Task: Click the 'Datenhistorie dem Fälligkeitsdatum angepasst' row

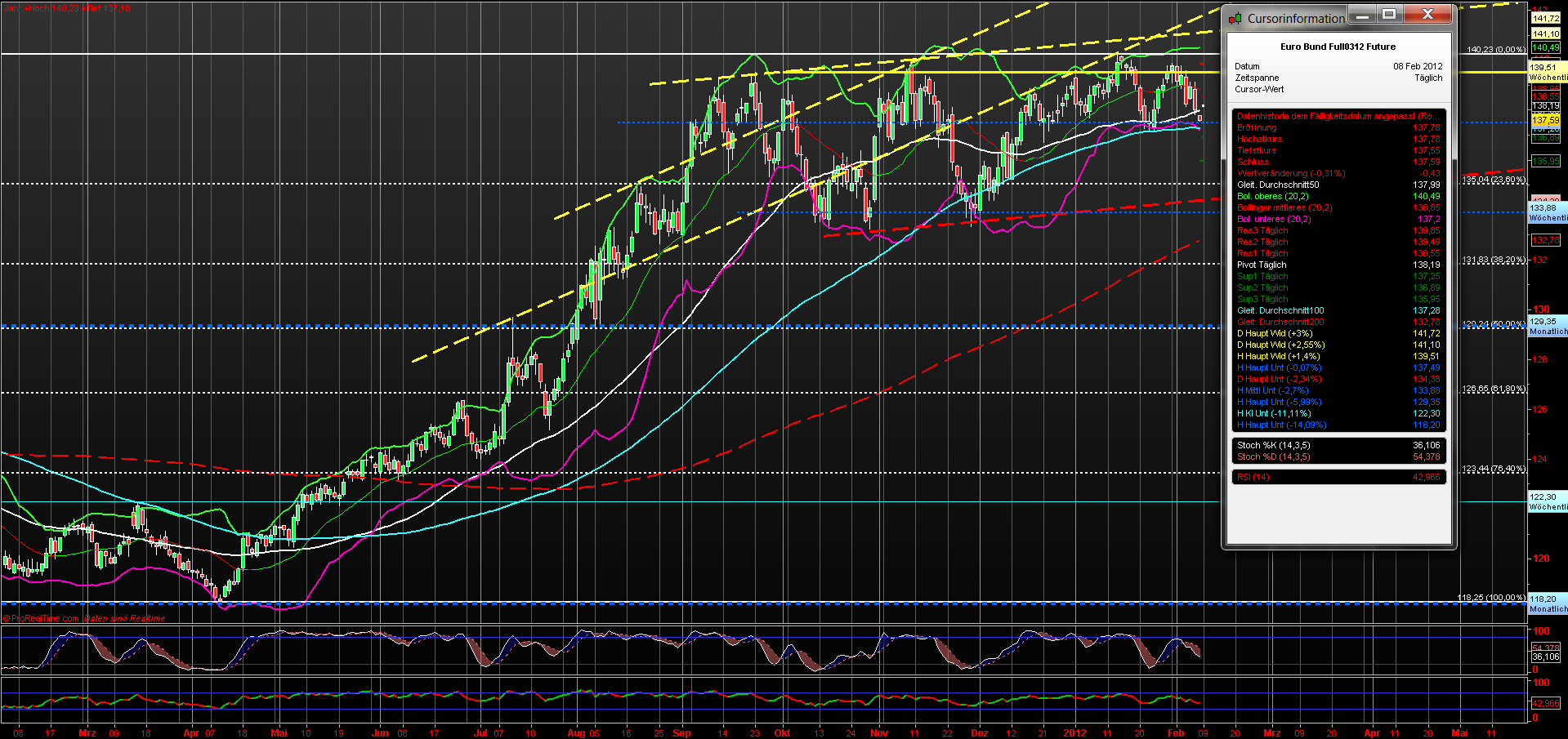Action: click(x=1338, y=116)
